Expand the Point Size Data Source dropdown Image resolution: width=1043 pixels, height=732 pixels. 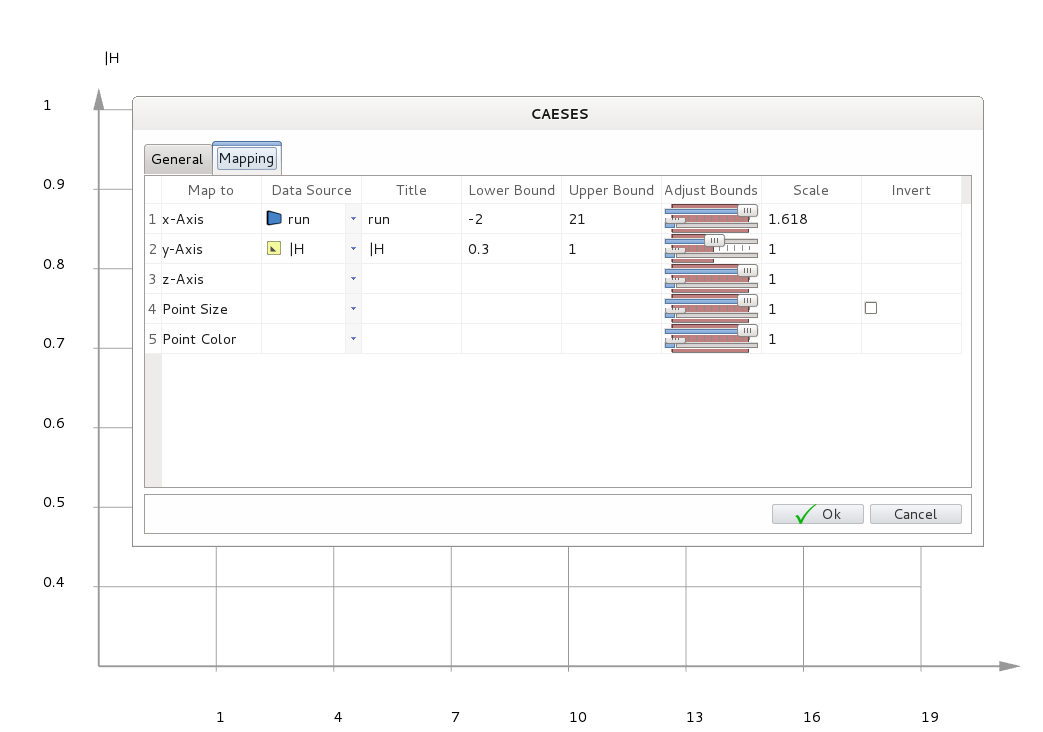coord(353,309)
